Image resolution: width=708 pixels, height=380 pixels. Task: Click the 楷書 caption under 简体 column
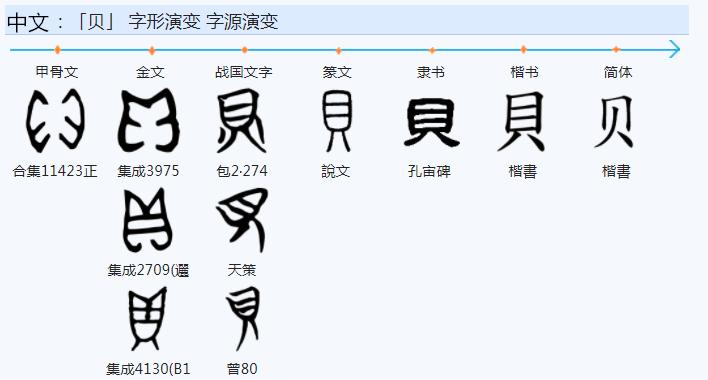[x=616, y=171]
